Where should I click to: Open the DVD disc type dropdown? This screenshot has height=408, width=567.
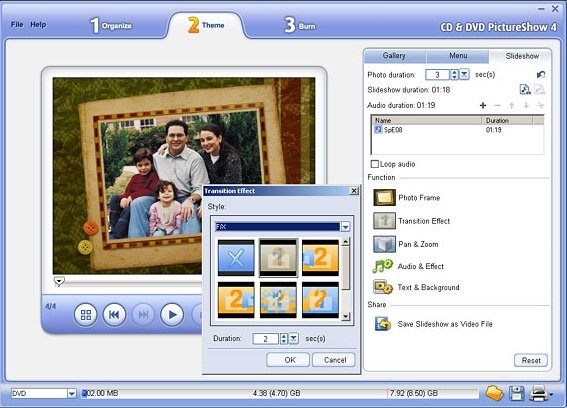72,393
